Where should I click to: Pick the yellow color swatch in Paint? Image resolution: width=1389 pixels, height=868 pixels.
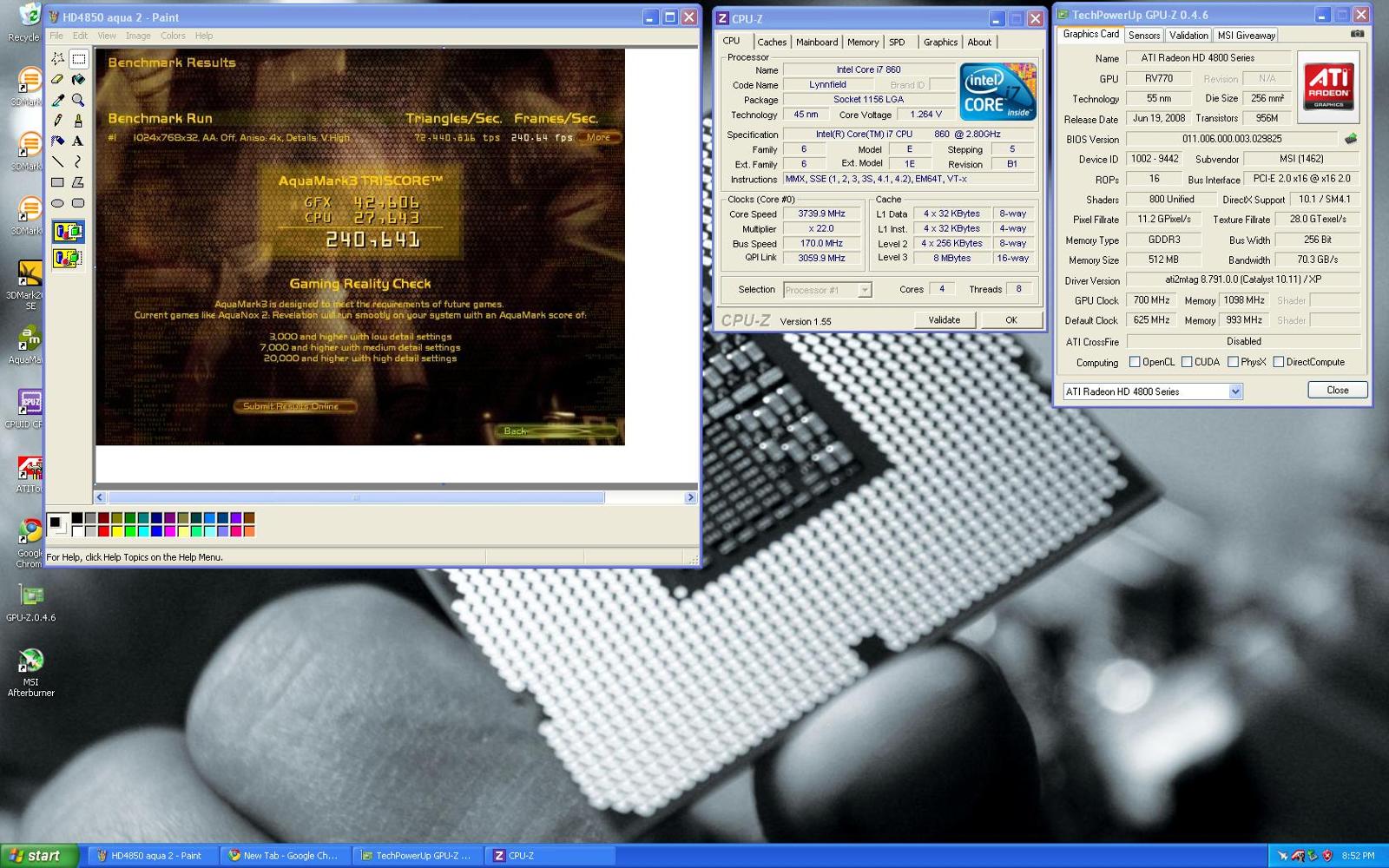[116, 531]
